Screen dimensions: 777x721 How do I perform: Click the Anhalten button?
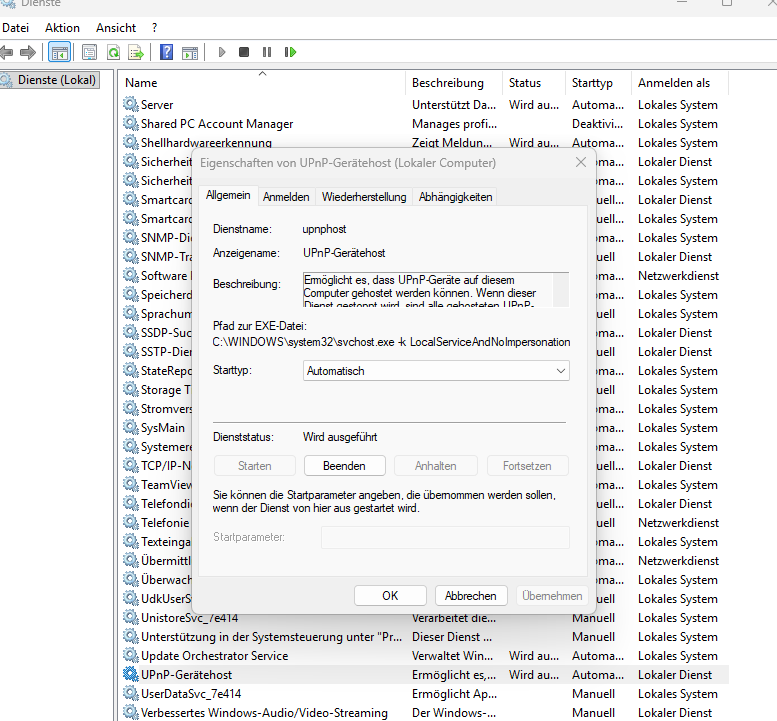(436, 466)
